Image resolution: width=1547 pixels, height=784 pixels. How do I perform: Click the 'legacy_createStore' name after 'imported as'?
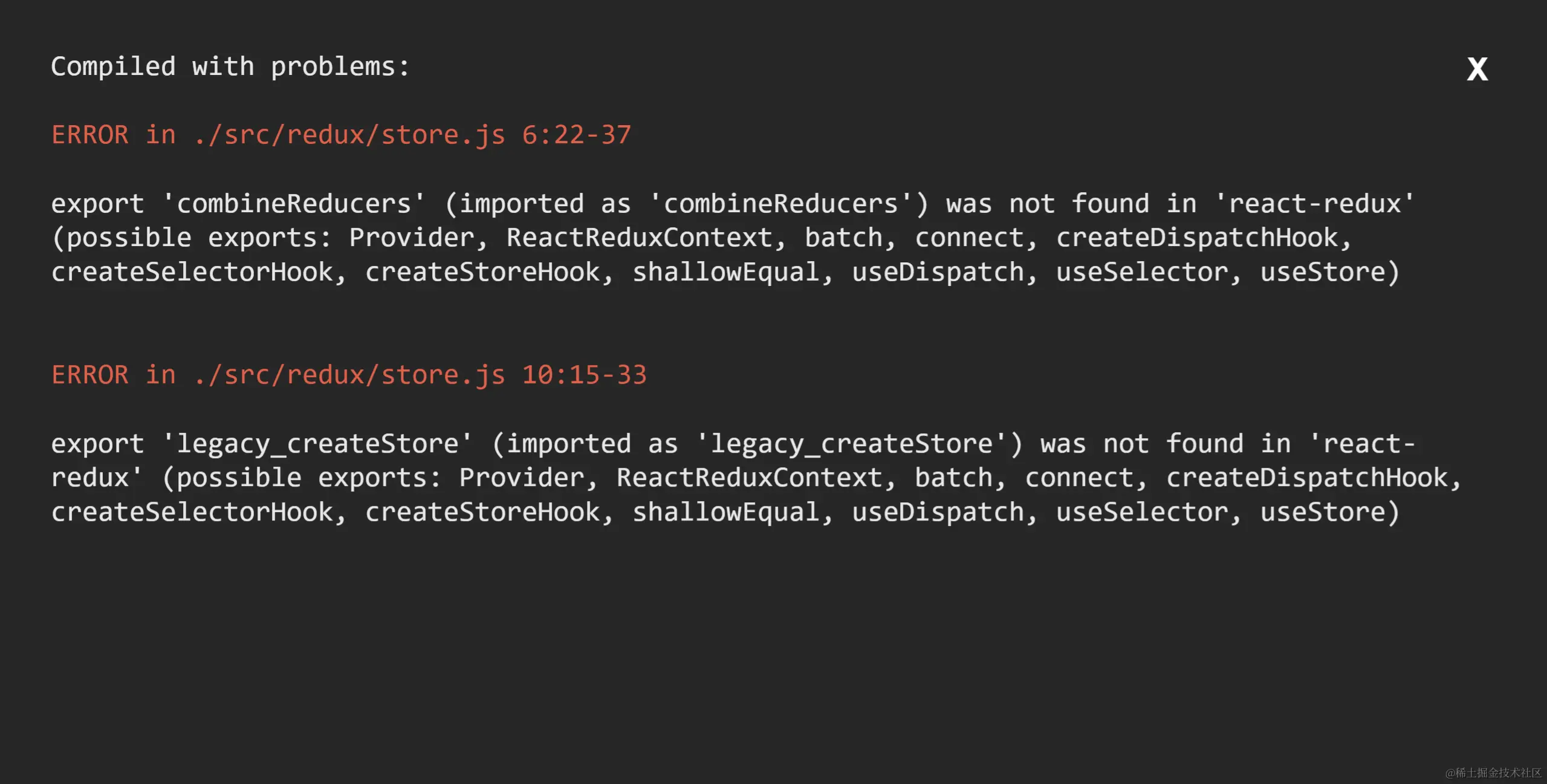[852, 444]
